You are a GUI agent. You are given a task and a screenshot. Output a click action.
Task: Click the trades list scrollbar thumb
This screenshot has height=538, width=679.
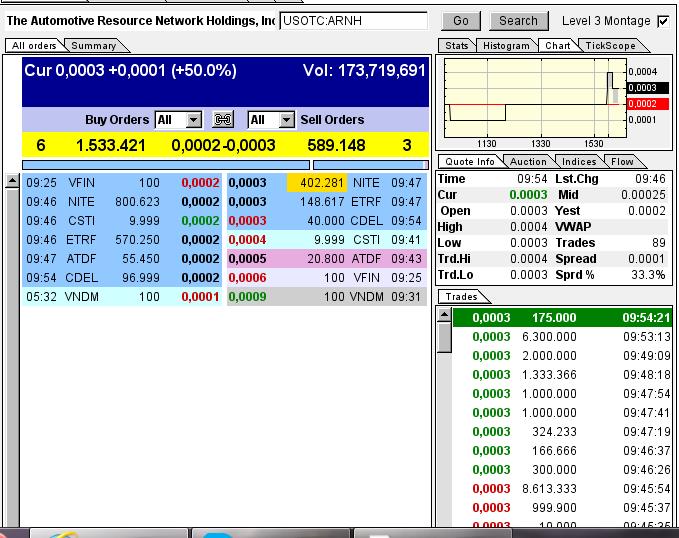pyautogui.click(x=445, y=338)
